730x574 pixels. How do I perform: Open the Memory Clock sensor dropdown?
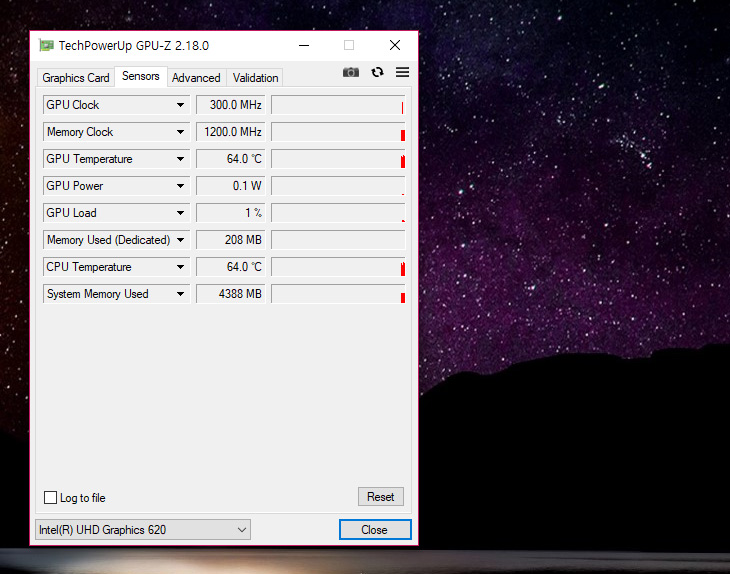click(x=180, y=132)
